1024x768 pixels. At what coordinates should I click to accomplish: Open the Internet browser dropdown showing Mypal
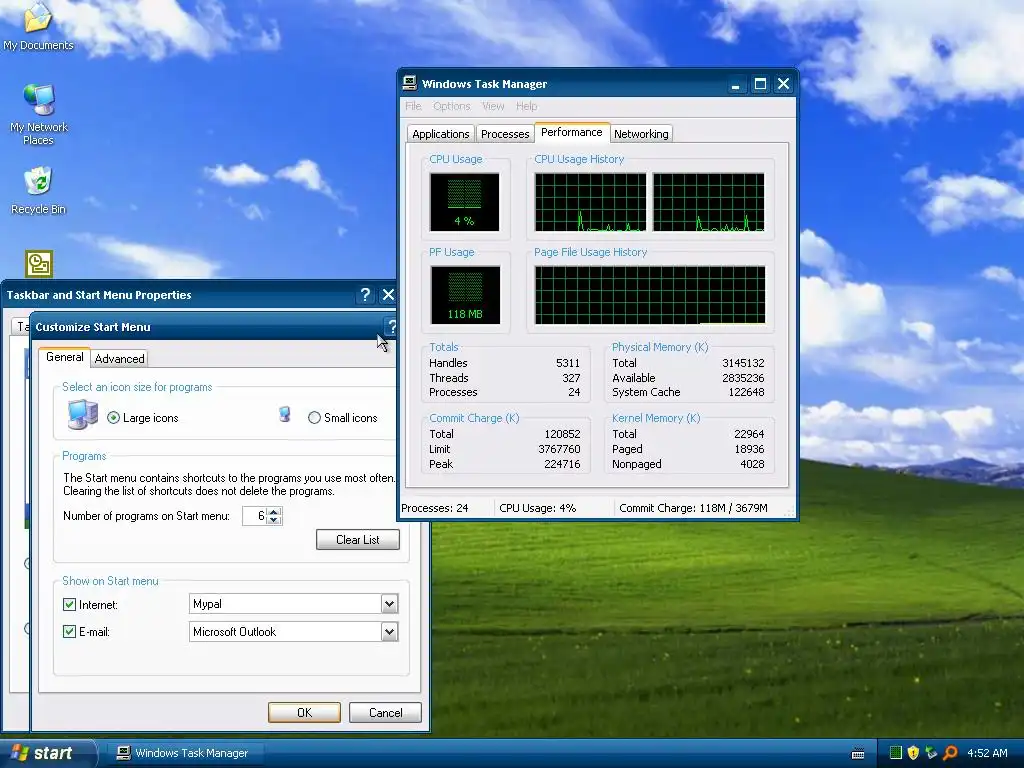pyautogui.click(x=389, y=604)
